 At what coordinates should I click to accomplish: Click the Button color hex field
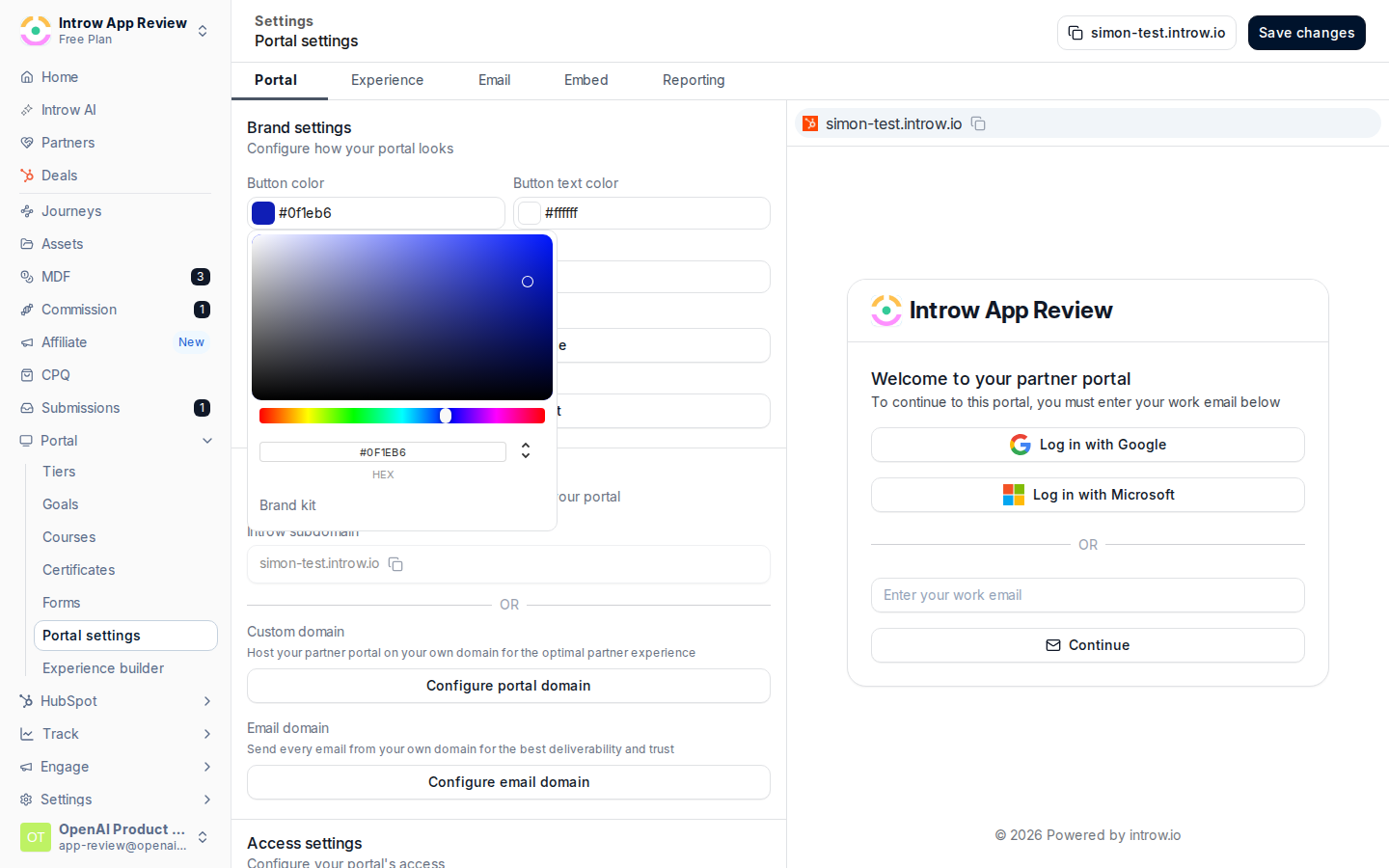point(376,213)
